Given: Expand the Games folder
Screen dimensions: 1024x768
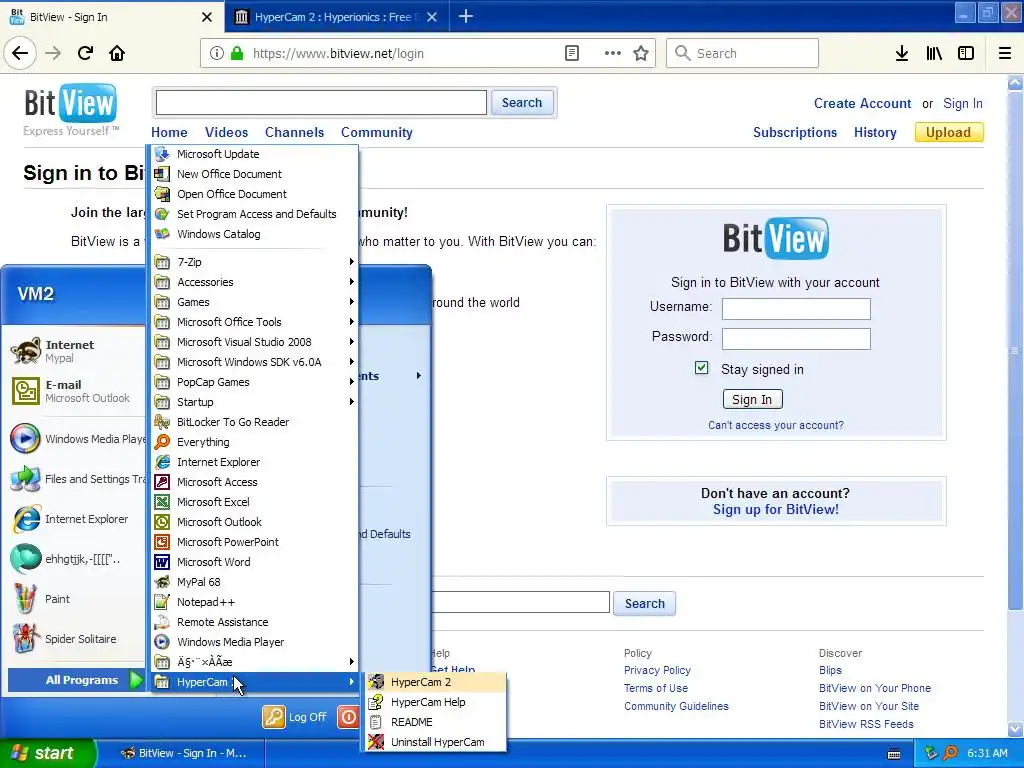Looking at the screenshot, I should click(255, 302).
